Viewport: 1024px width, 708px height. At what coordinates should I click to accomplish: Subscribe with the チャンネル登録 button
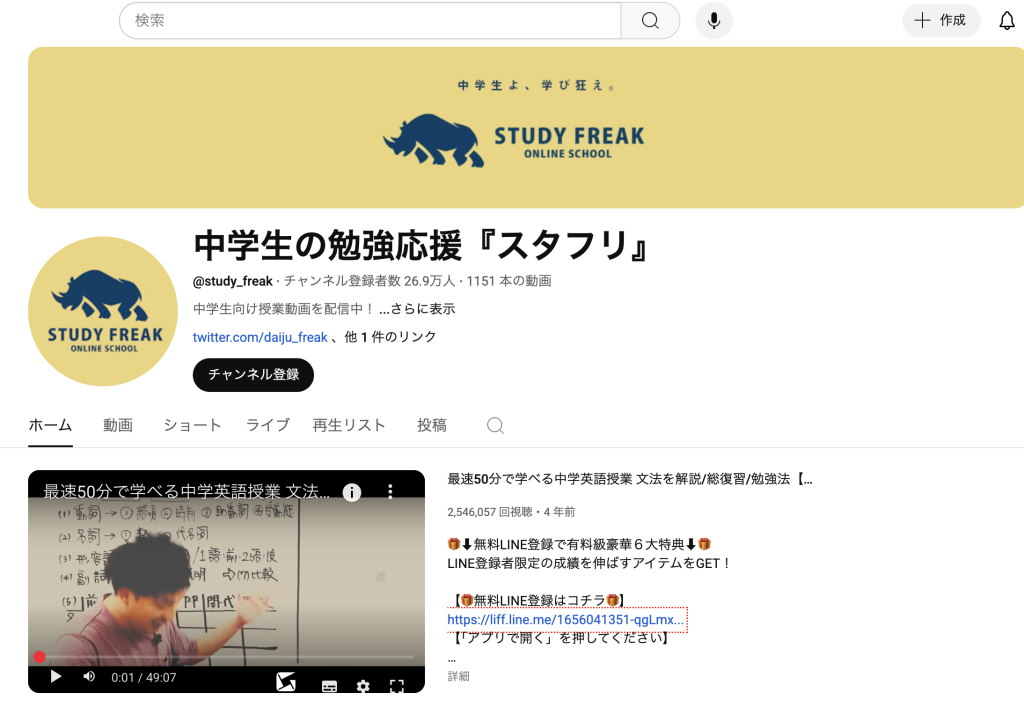pyautogui.click(x=253, y=374)
